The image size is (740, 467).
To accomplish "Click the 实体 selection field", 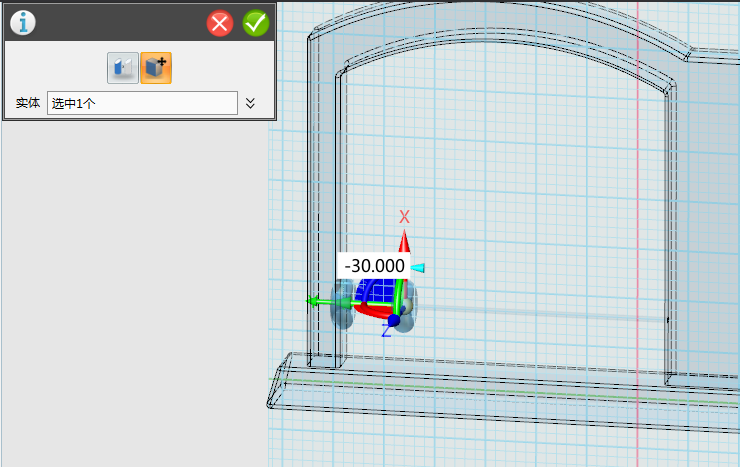I will click(142, 103).
